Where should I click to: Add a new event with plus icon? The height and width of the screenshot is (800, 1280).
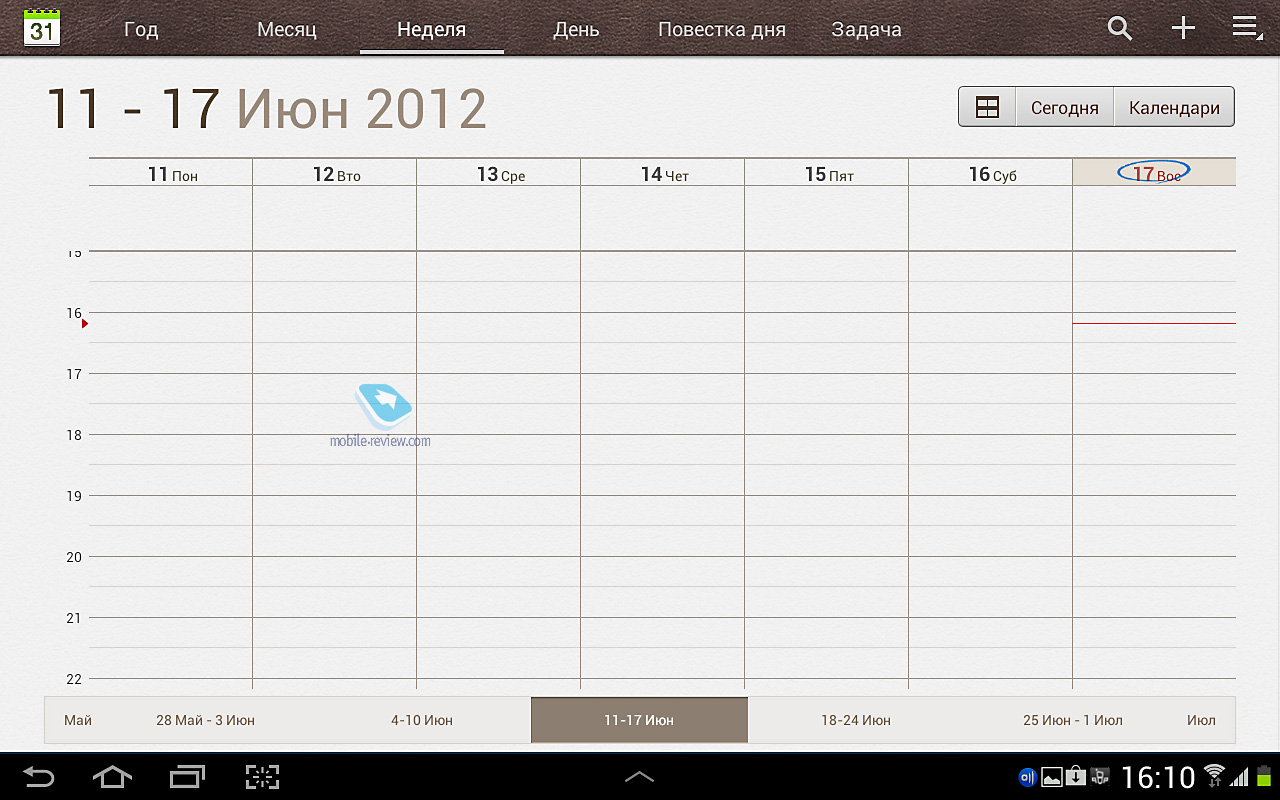pos(1183,28)
